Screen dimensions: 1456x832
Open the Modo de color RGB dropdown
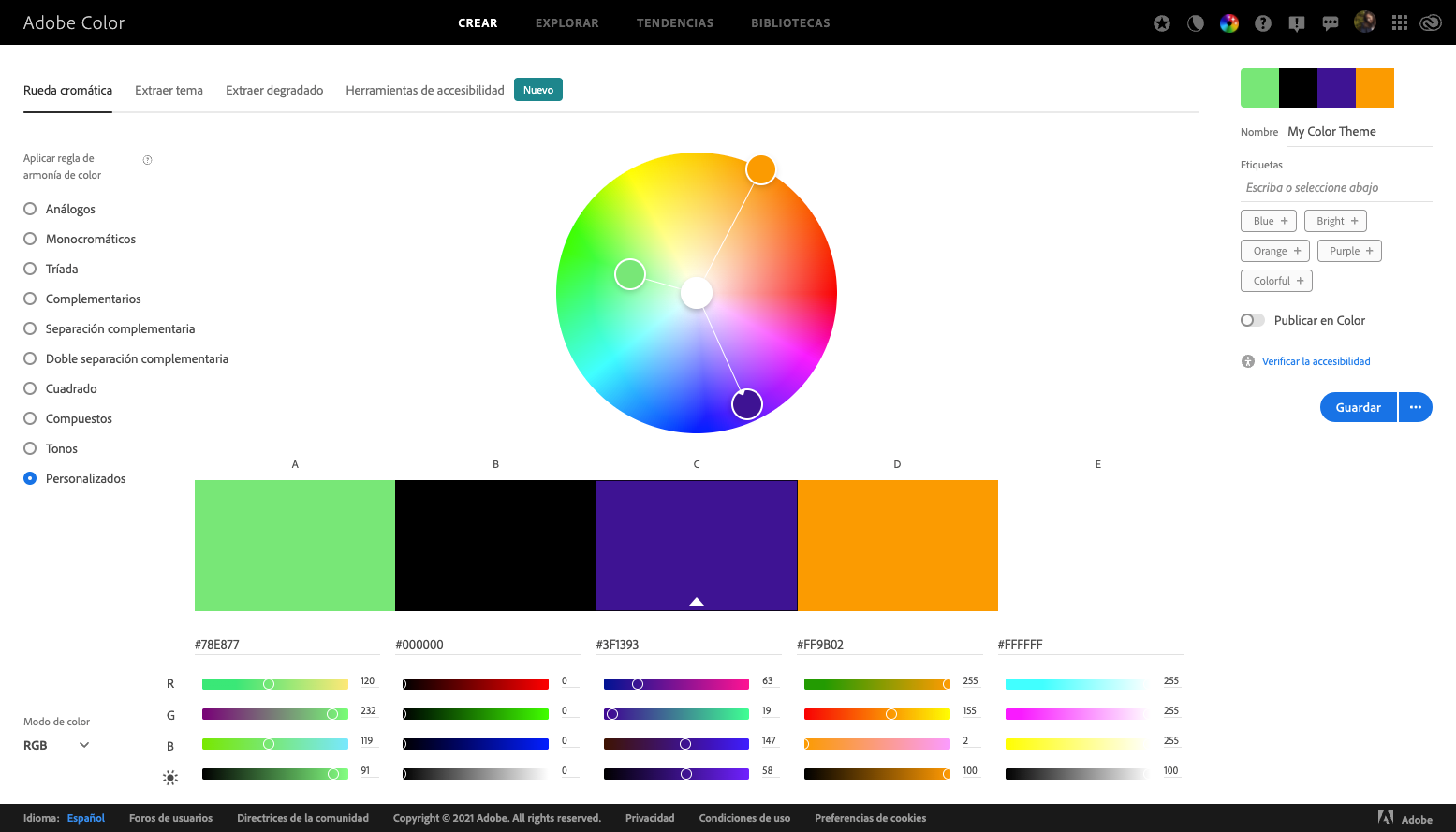[x=56, y=744]
